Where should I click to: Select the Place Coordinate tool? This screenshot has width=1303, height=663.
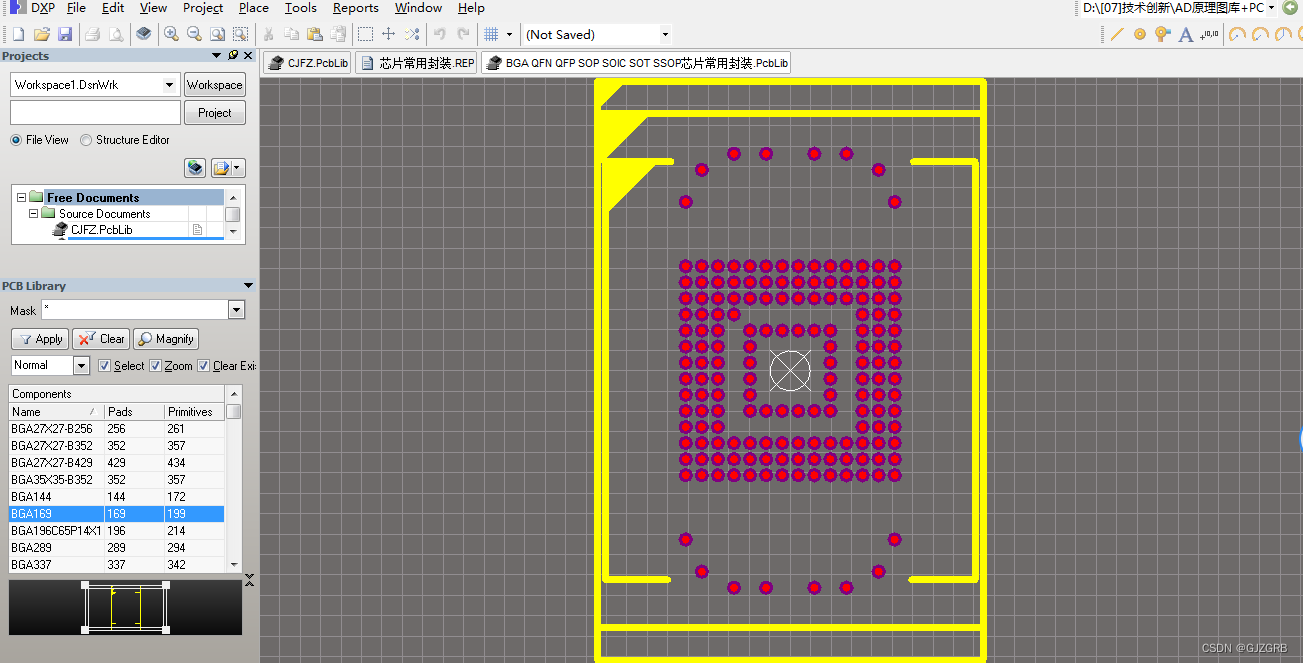point(1210,34)
